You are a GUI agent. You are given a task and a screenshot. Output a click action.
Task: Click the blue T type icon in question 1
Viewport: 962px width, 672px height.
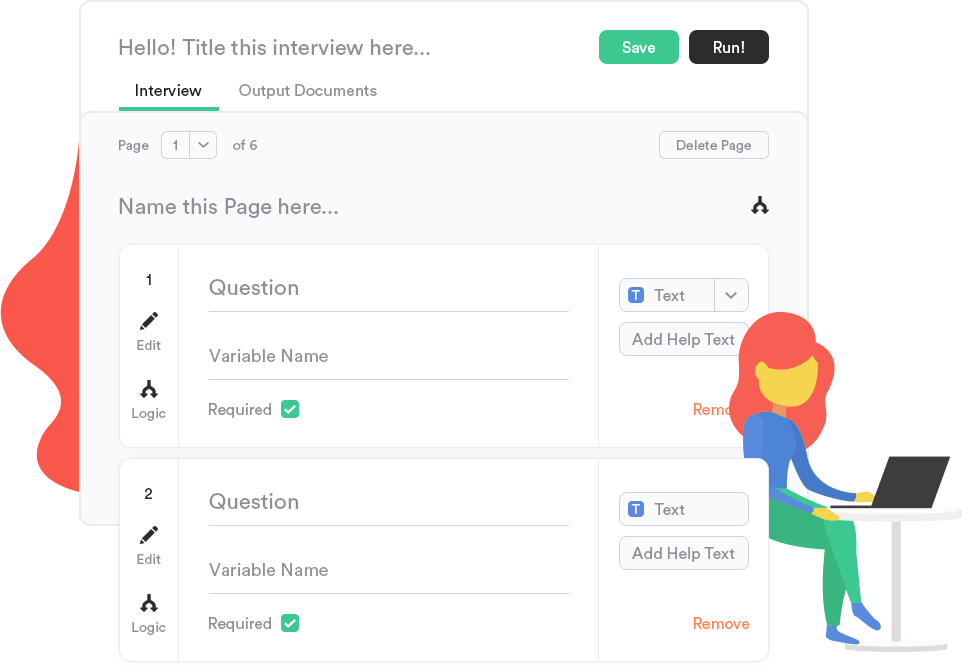[636, 295]
